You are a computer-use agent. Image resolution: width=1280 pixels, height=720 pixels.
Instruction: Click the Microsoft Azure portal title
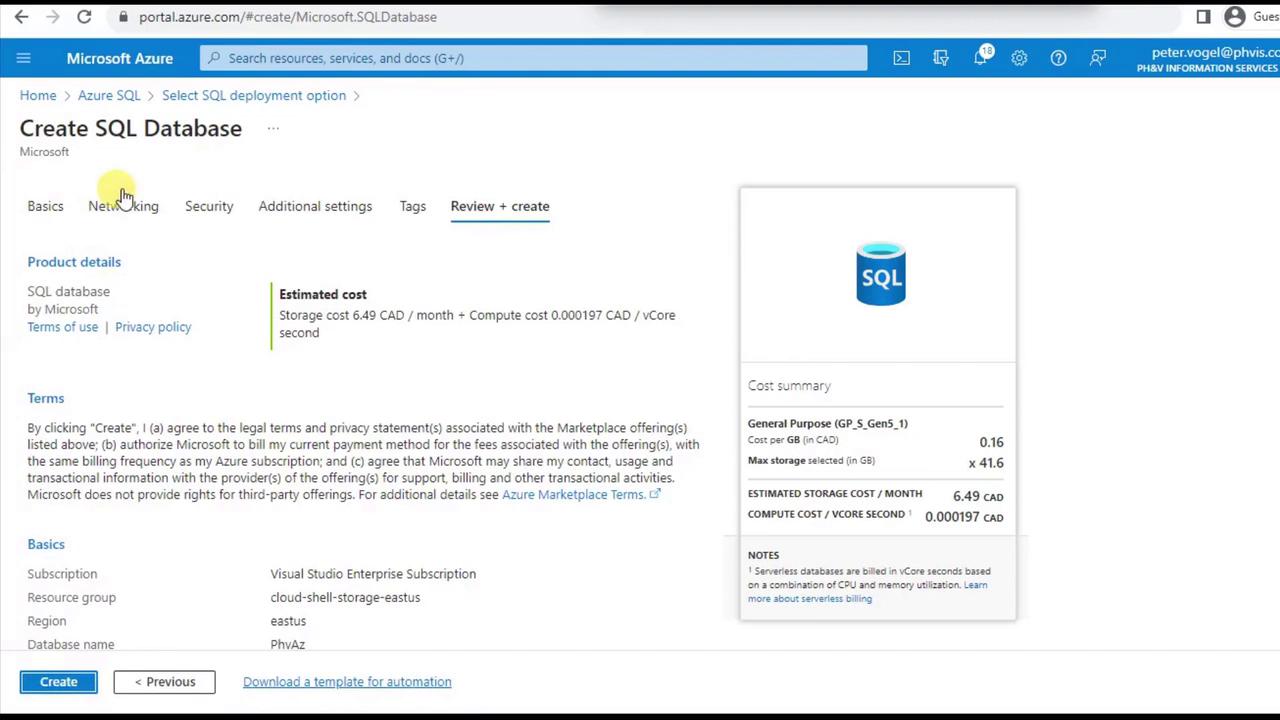[120, 58]
